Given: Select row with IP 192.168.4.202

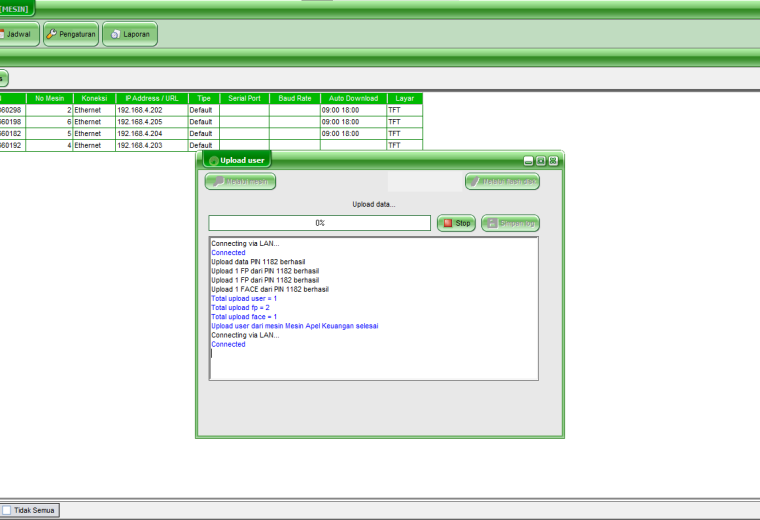Looking at the screenshot, I should coord(211,110).
